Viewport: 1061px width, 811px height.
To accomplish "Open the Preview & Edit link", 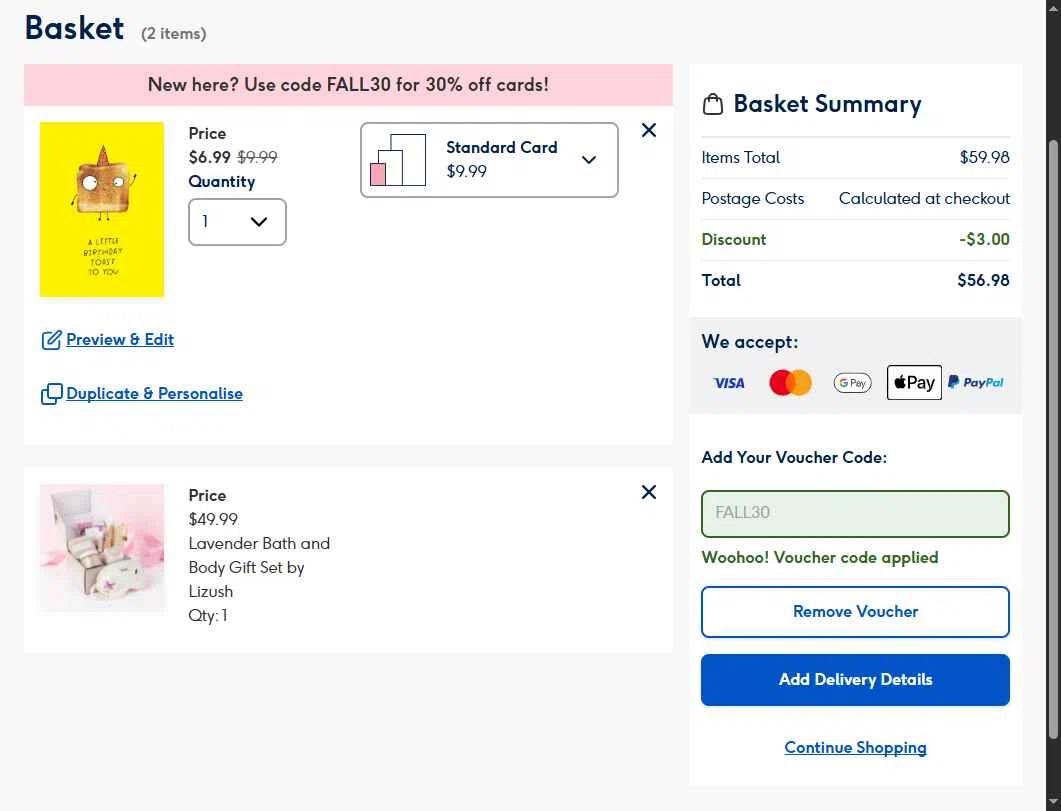I will (x=120, y=340).
